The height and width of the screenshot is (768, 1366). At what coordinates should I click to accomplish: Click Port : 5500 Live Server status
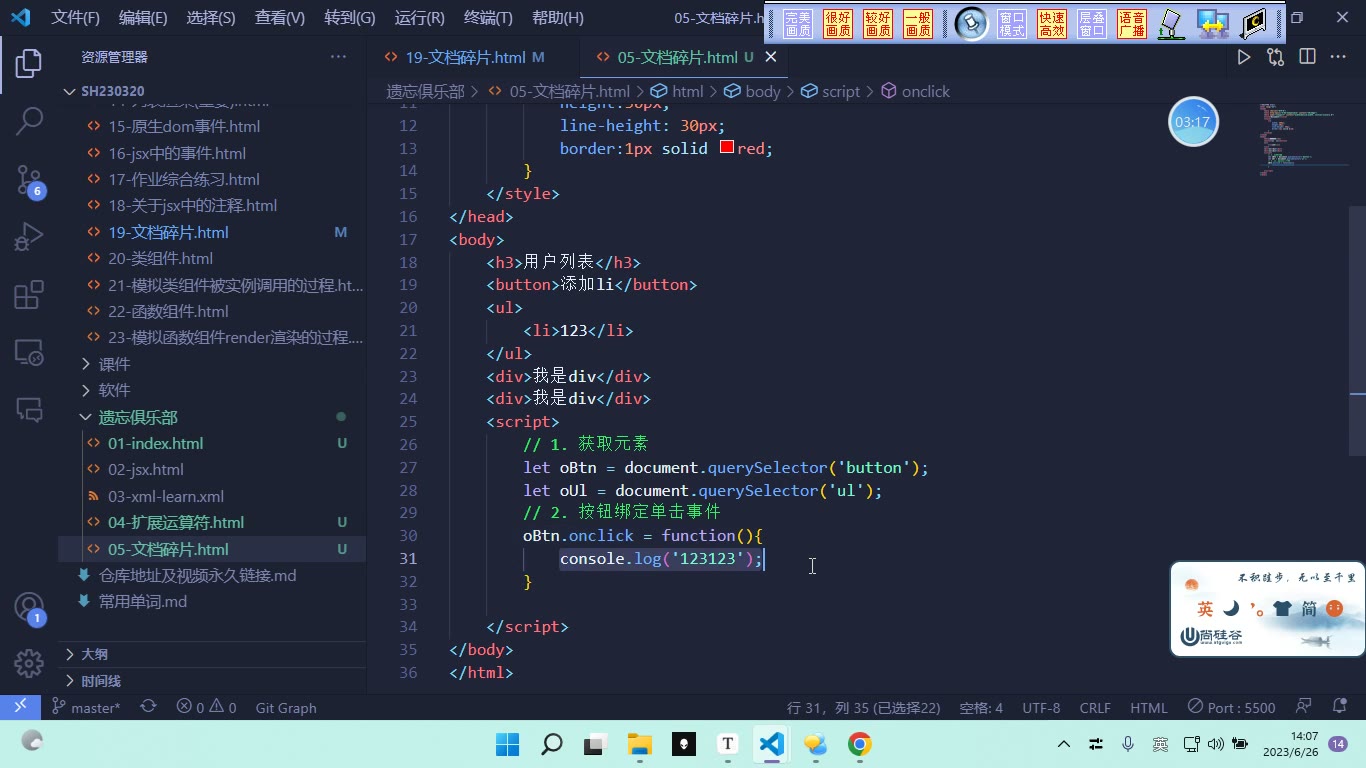pyautogui.click(x=1231, y=707)
